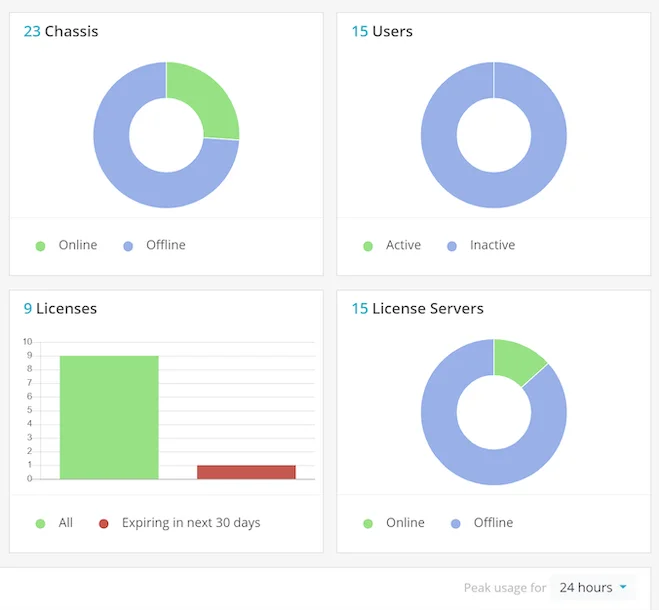659x610 pixels.
Task: Click the green Online dot under License Servers
Action: [x=368, y=523]
